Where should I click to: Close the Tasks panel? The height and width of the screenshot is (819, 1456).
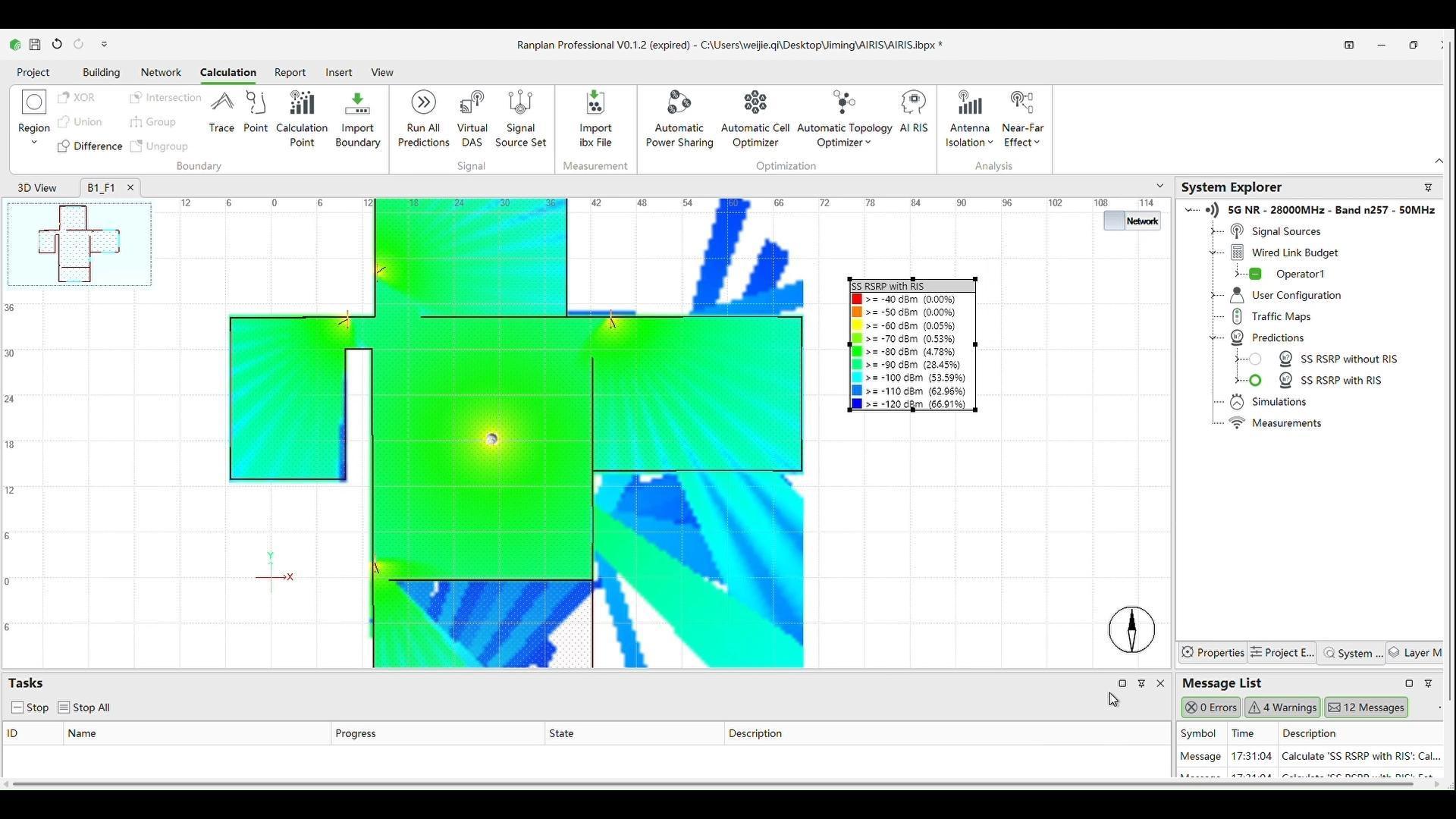tap(1160, 683)
